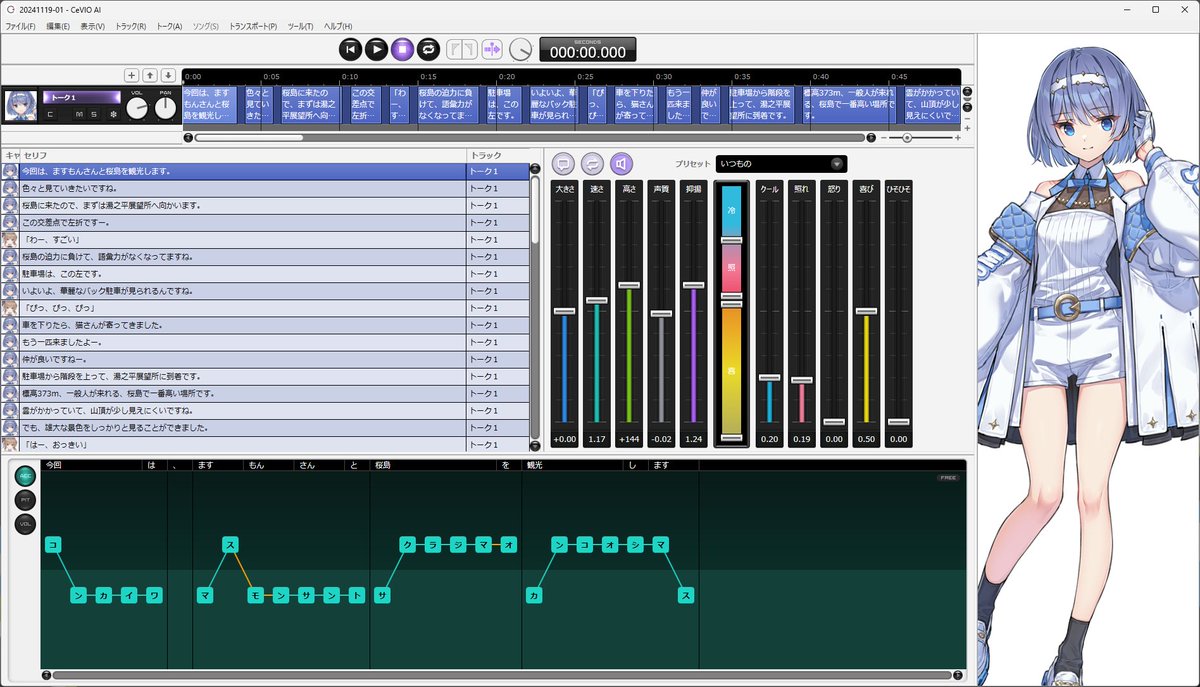Open the ヘルプ(H) menu

[x=338, y=26]
